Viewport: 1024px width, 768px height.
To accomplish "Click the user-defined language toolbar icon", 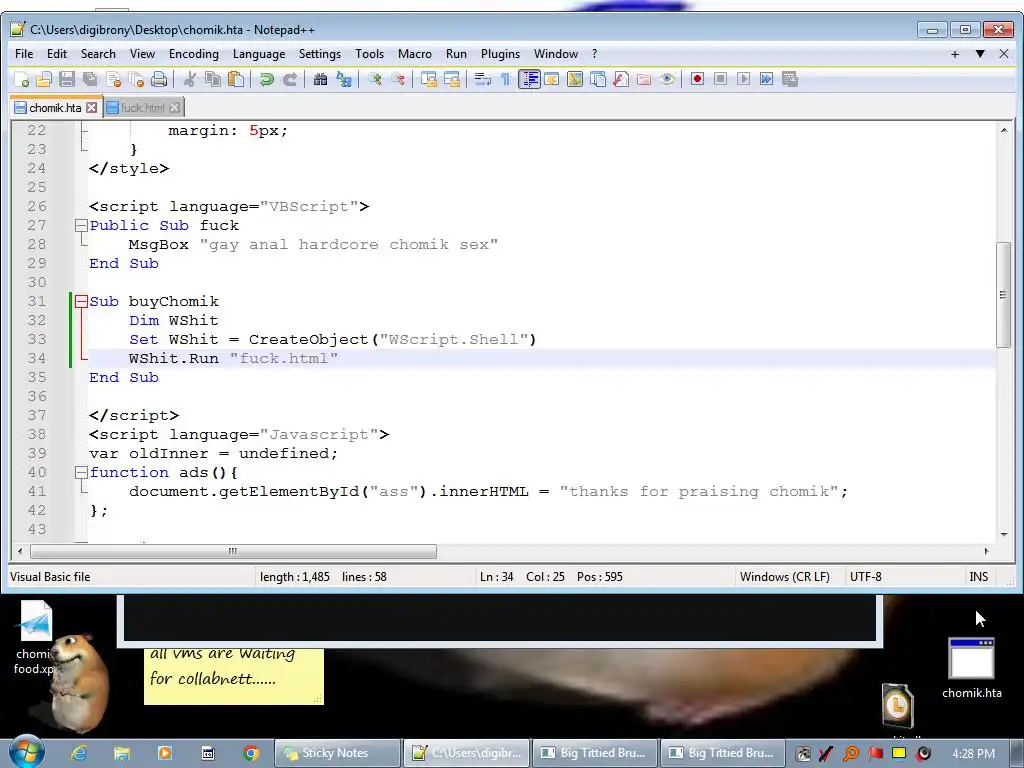I will click(x=552, y=80).
